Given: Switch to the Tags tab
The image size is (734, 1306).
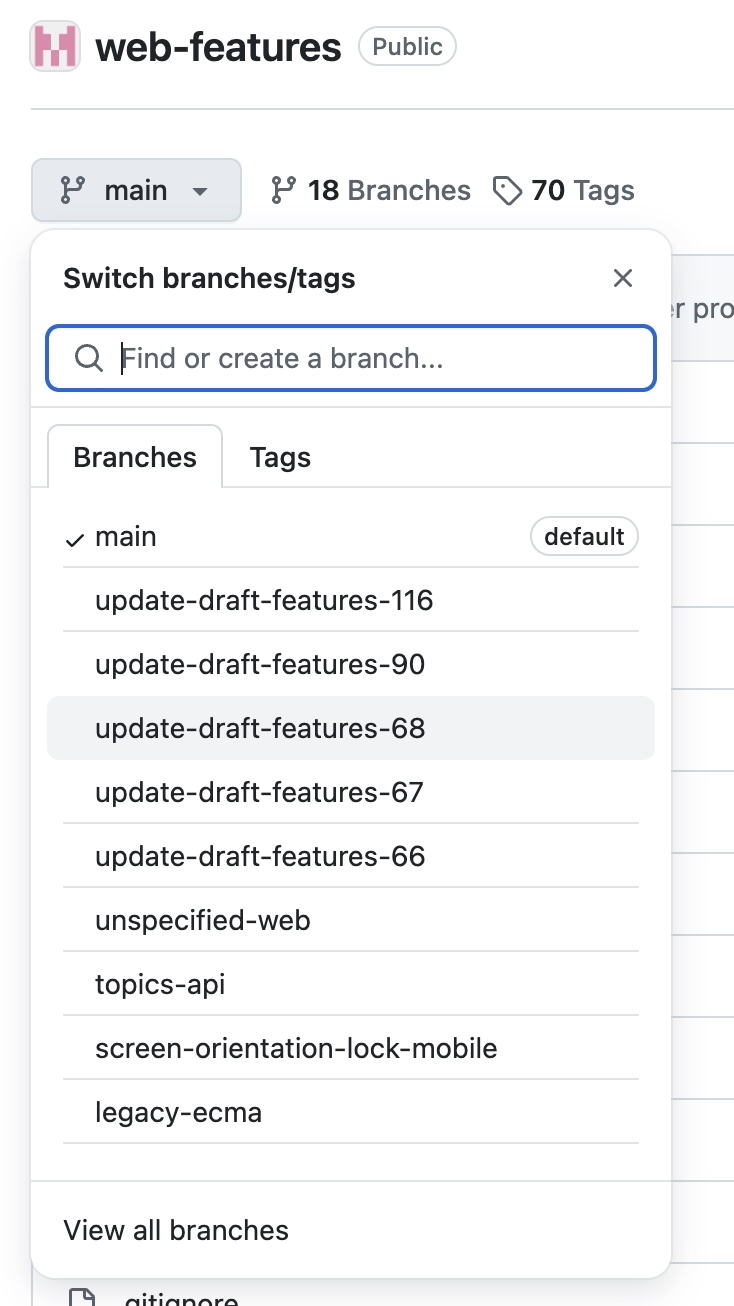Looking at the screenshot, I should pyautogui.click(x=280, y=457).
